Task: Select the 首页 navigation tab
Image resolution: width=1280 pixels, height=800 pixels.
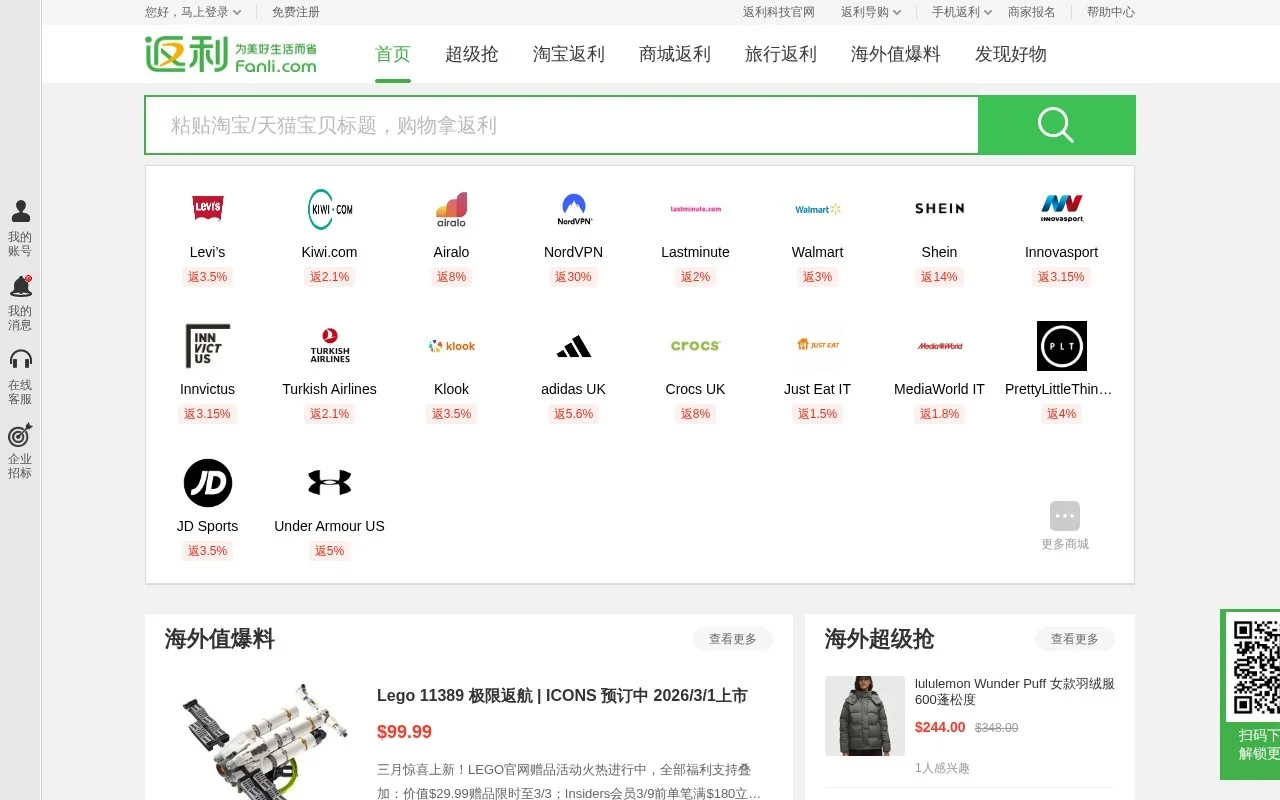Action: tap(393, 54)
